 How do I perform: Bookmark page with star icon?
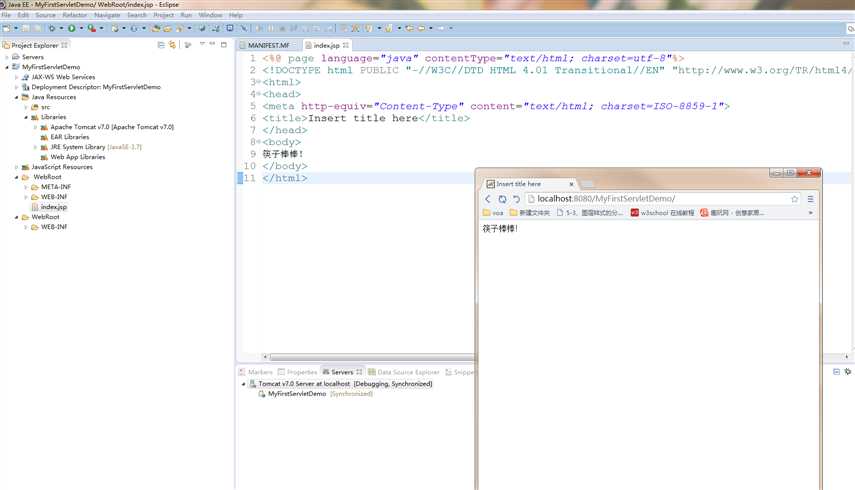[794, 199]
